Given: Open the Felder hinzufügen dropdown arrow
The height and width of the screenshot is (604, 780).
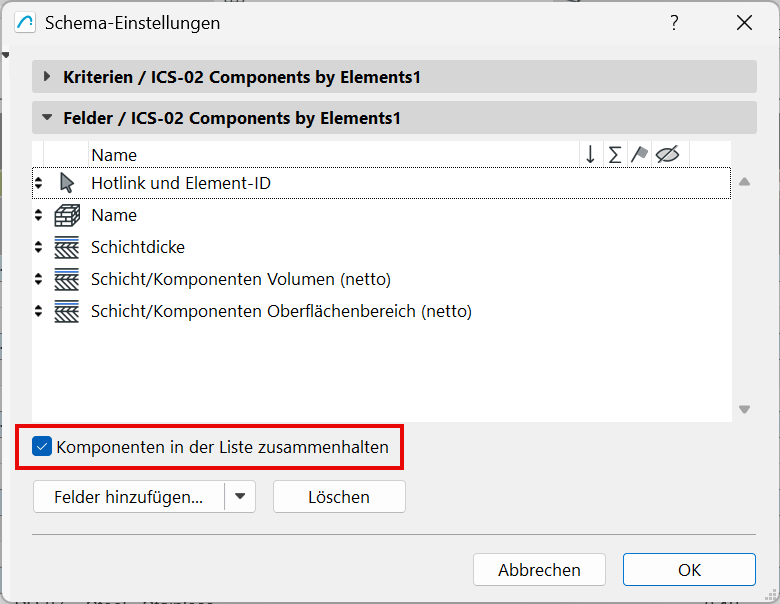Looking at the screenshot, I should pyautogui.click(x=240, y=497).
